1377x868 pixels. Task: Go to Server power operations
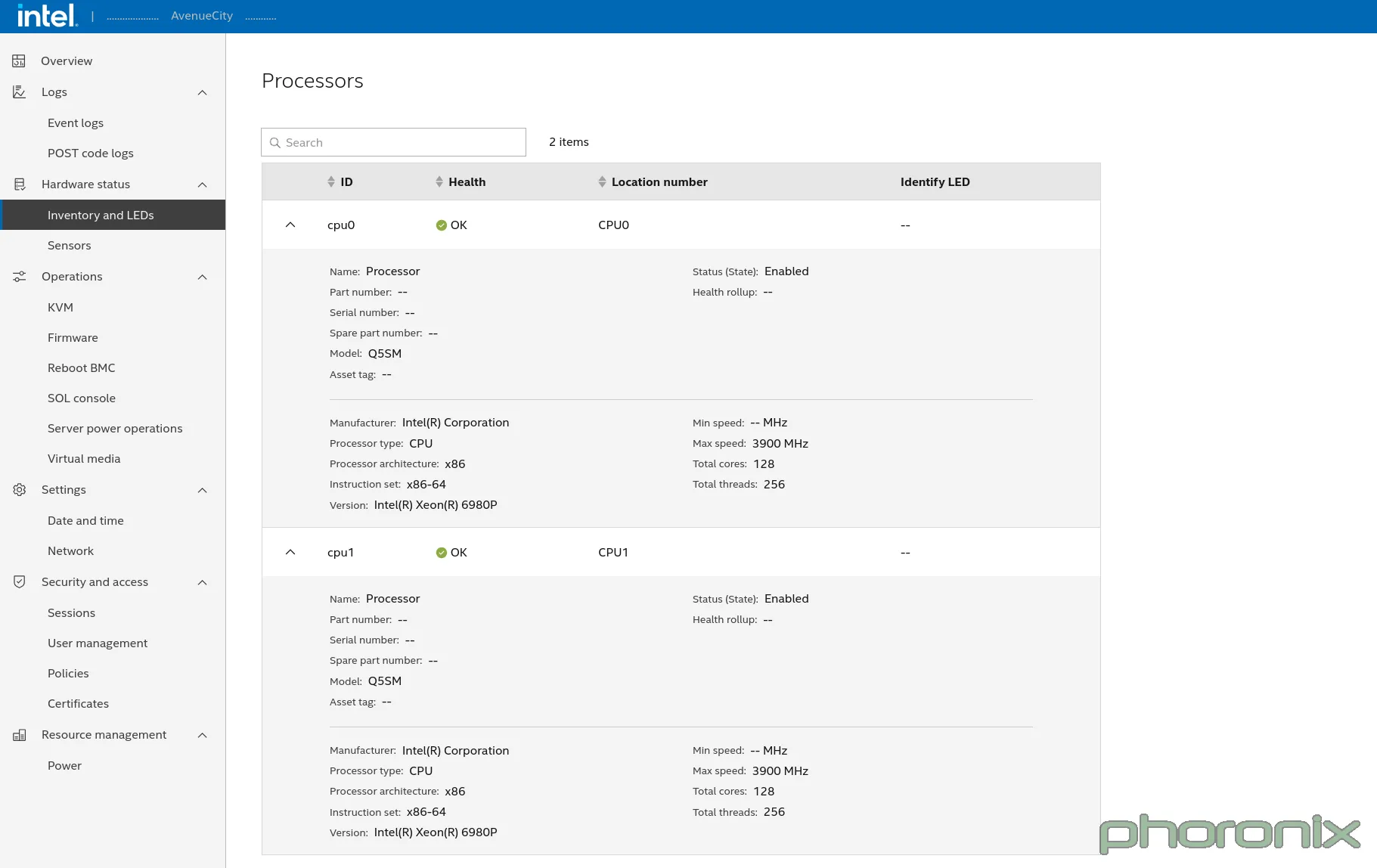114,428
